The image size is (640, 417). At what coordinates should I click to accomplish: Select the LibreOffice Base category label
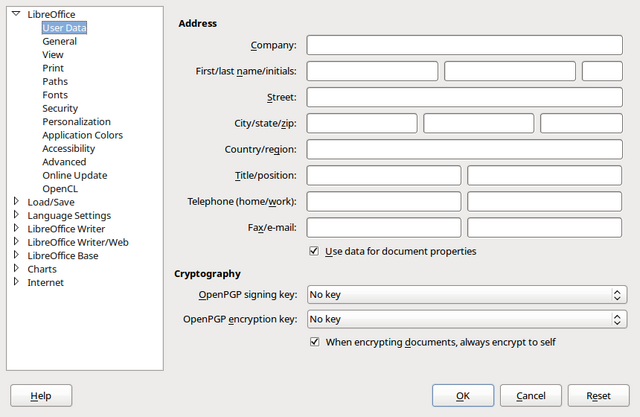pos(63,256)
